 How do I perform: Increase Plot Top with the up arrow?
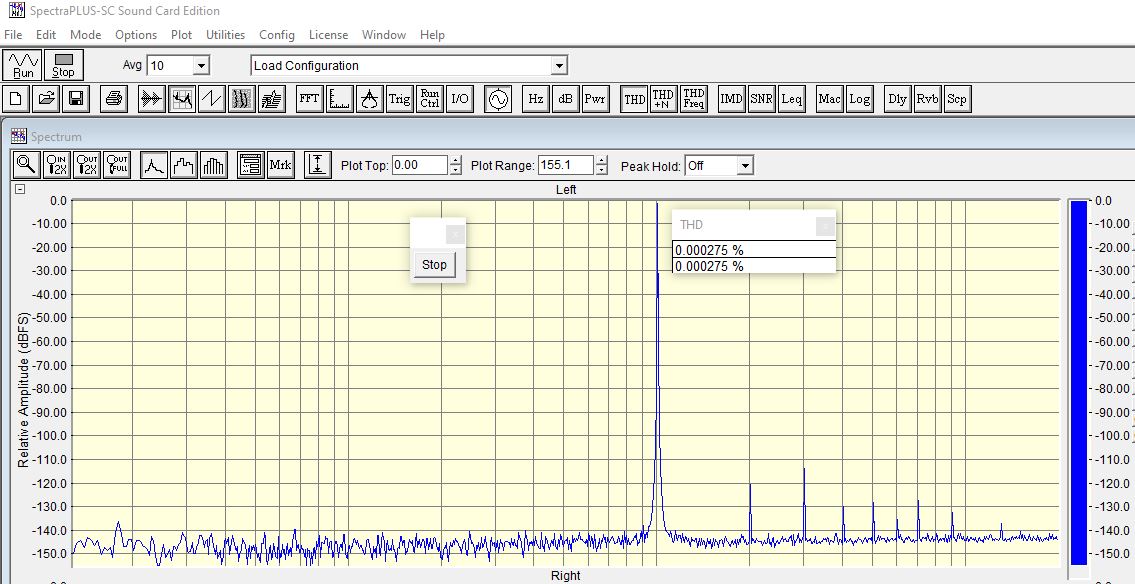(x=455, y=161)
